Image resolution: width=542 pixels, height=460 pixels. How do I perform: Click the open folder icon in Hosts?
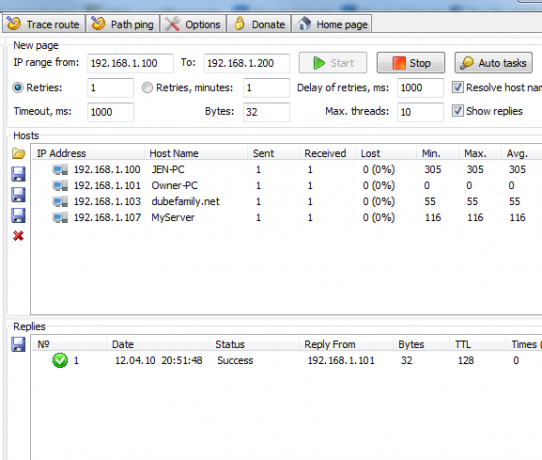[x=19, y=153]
